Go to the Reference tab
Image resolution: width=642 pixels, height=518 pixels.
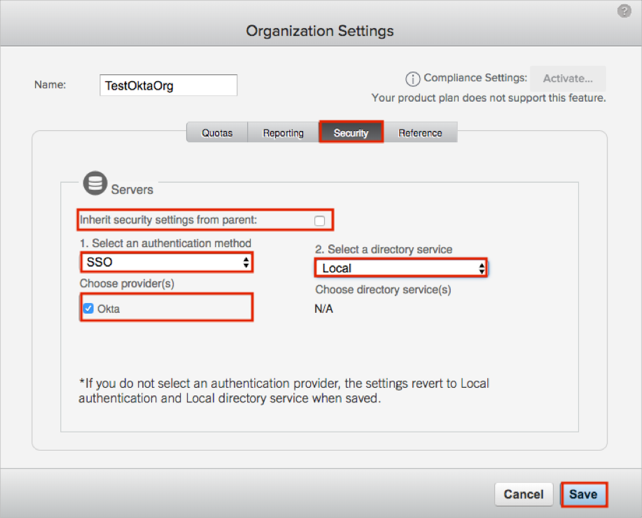(420, 133)
